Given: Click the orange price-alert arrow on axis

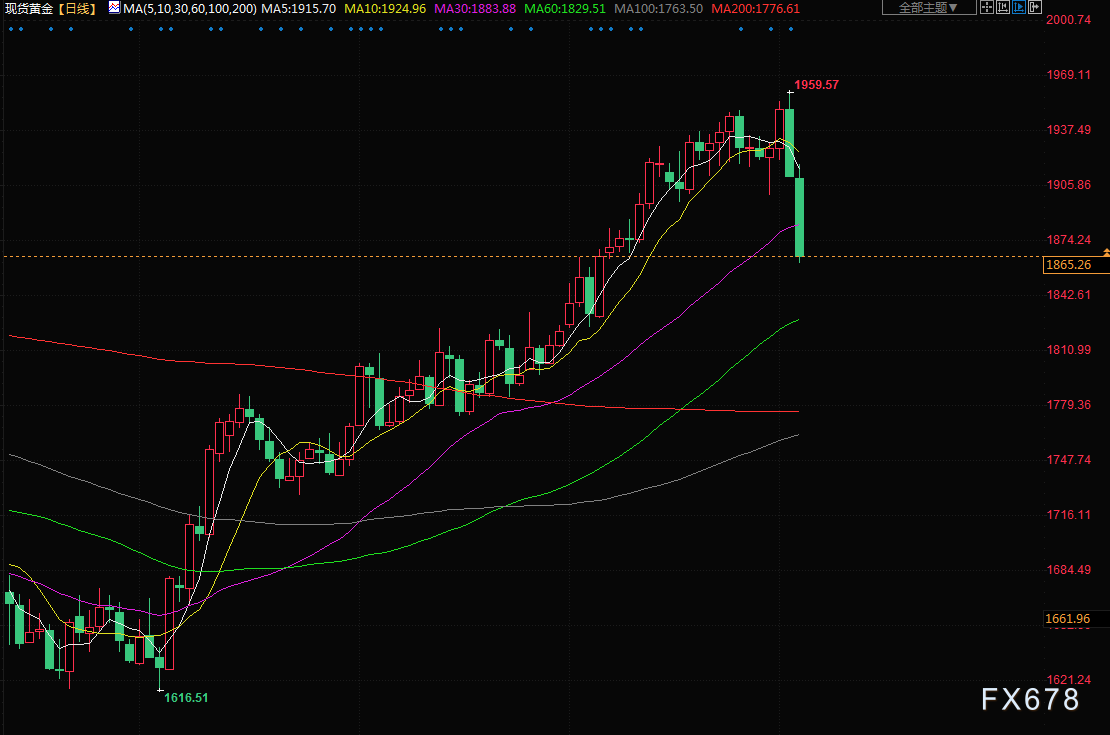Looking at the screenshot, I should coord(1106,252).
